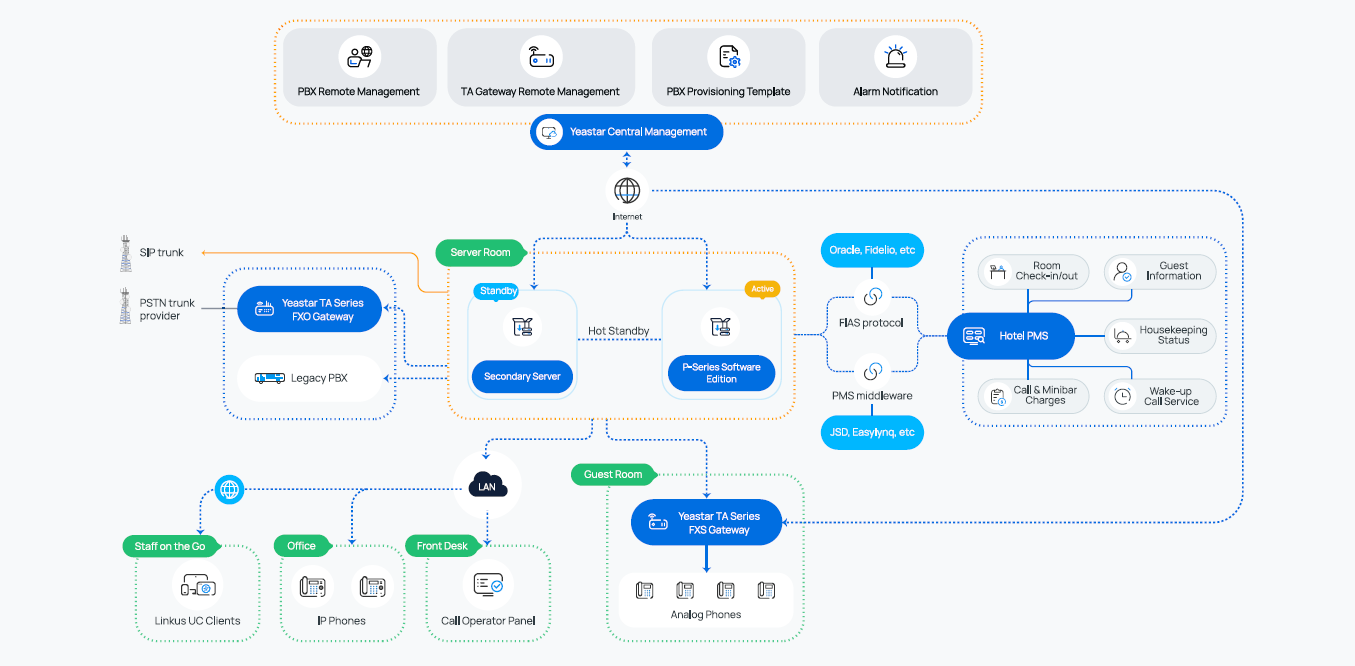Select the PMS middleware link icon
Screen dimensions: 1355x666
pos(872,372)
